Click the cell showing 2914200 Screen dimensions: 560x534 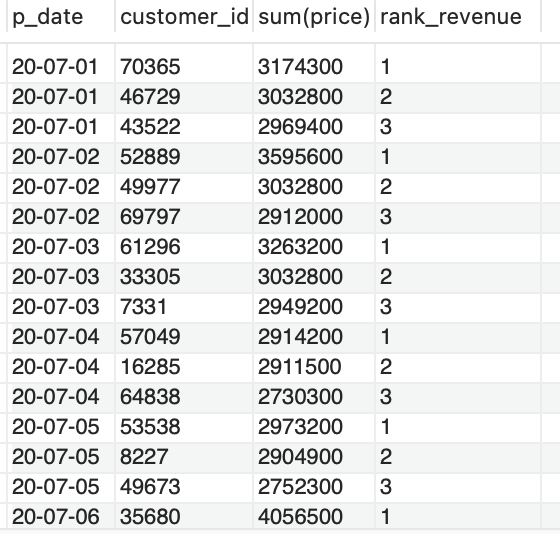point(314,337)
